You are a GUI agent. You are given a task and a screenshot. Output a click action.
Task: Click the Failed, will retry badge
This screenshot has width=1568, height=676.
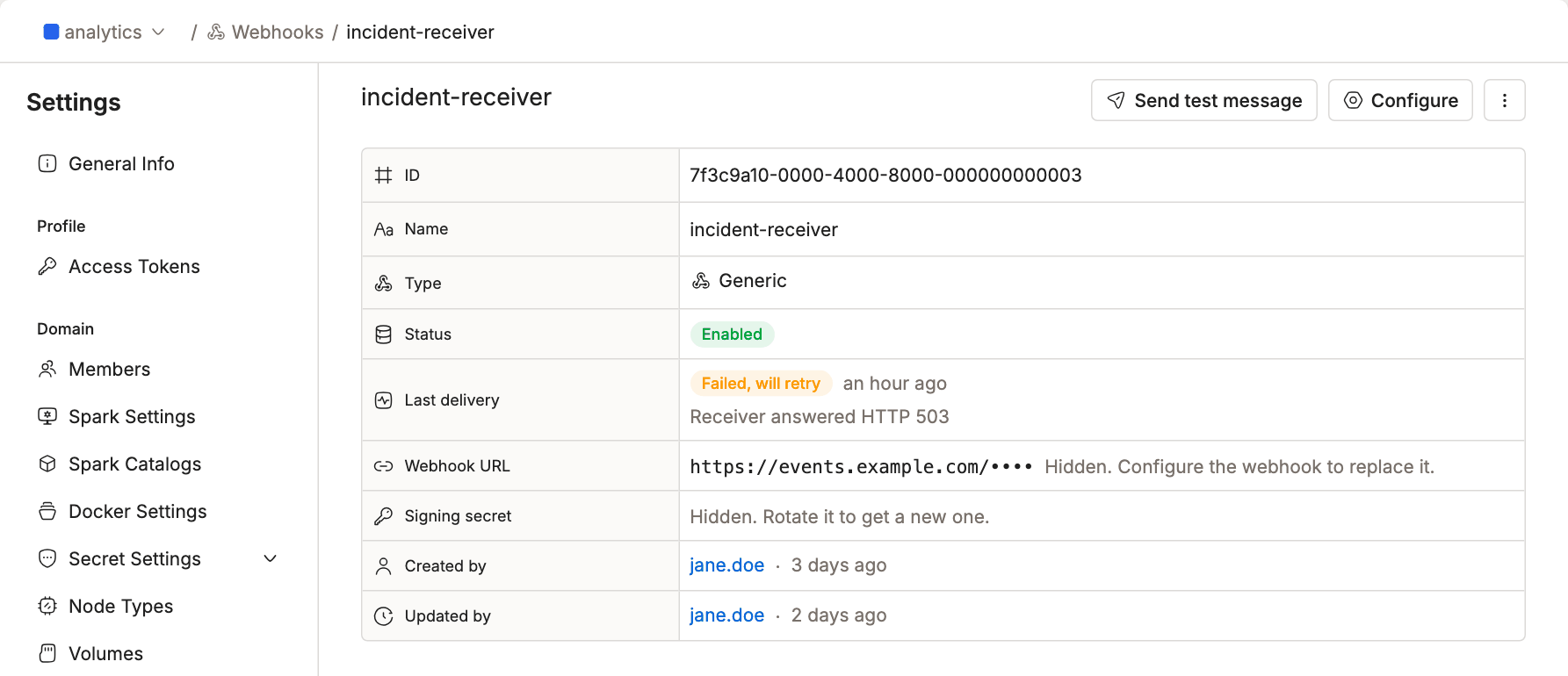[x=761, y=384]
